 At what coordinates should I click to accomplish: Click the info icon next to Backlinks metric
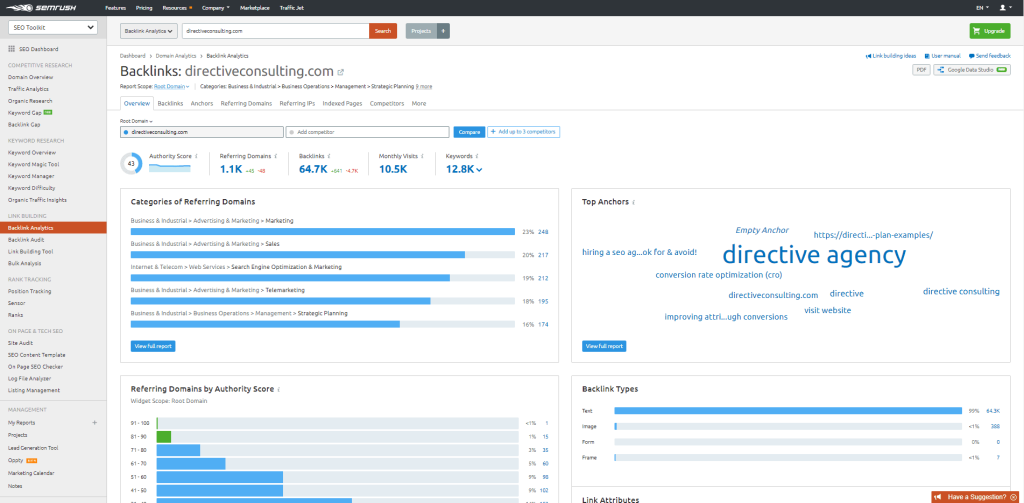[328, 157]
